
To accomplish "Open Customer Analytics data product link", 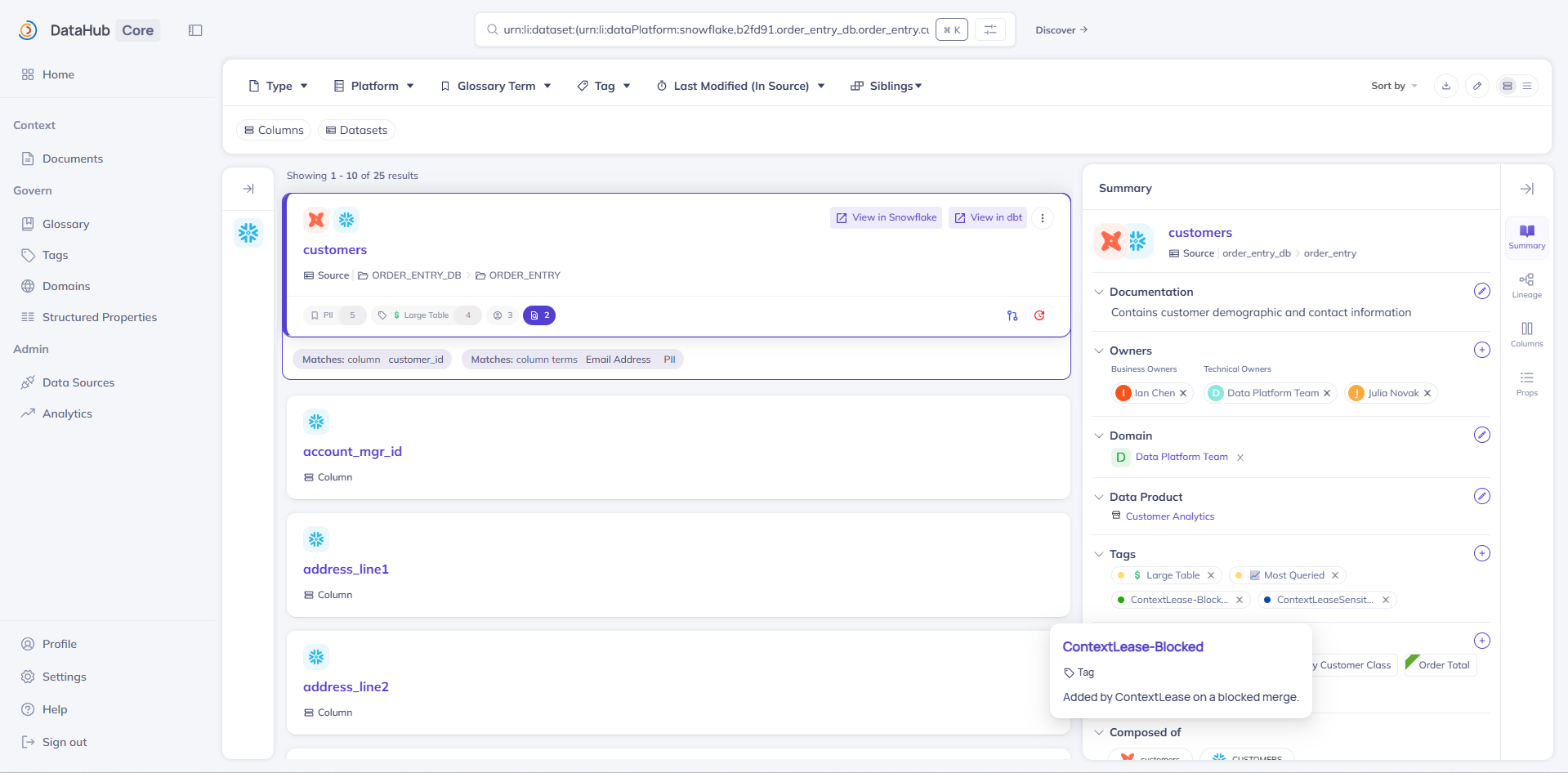I will click(1170, 516).
